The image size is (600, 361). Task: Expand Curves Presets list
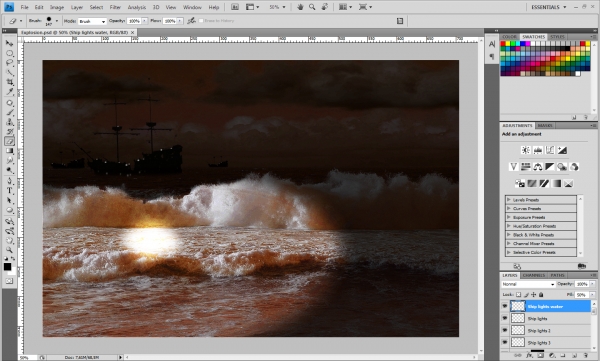click(509, 208)
